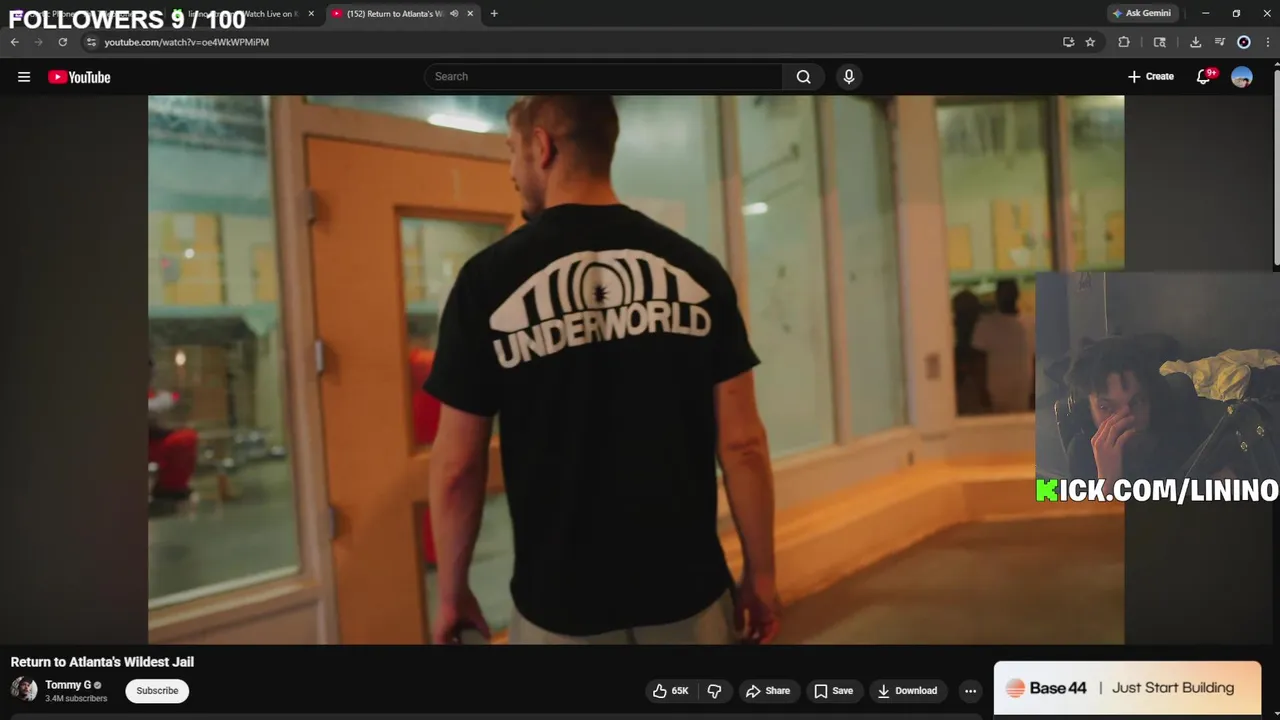Go to the YouTube home logo
This screenshot has width=1280, height=720.
coord(79,77)
